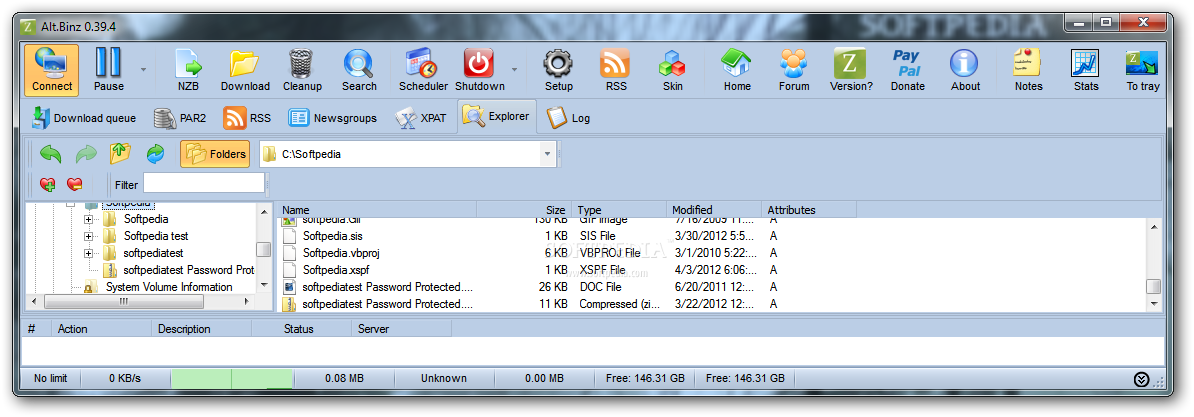The height and width of the screenshot is (417, 1194).
Task: Expand the Shutdown dropdown arrow
Action: click(x=514, y=69)
